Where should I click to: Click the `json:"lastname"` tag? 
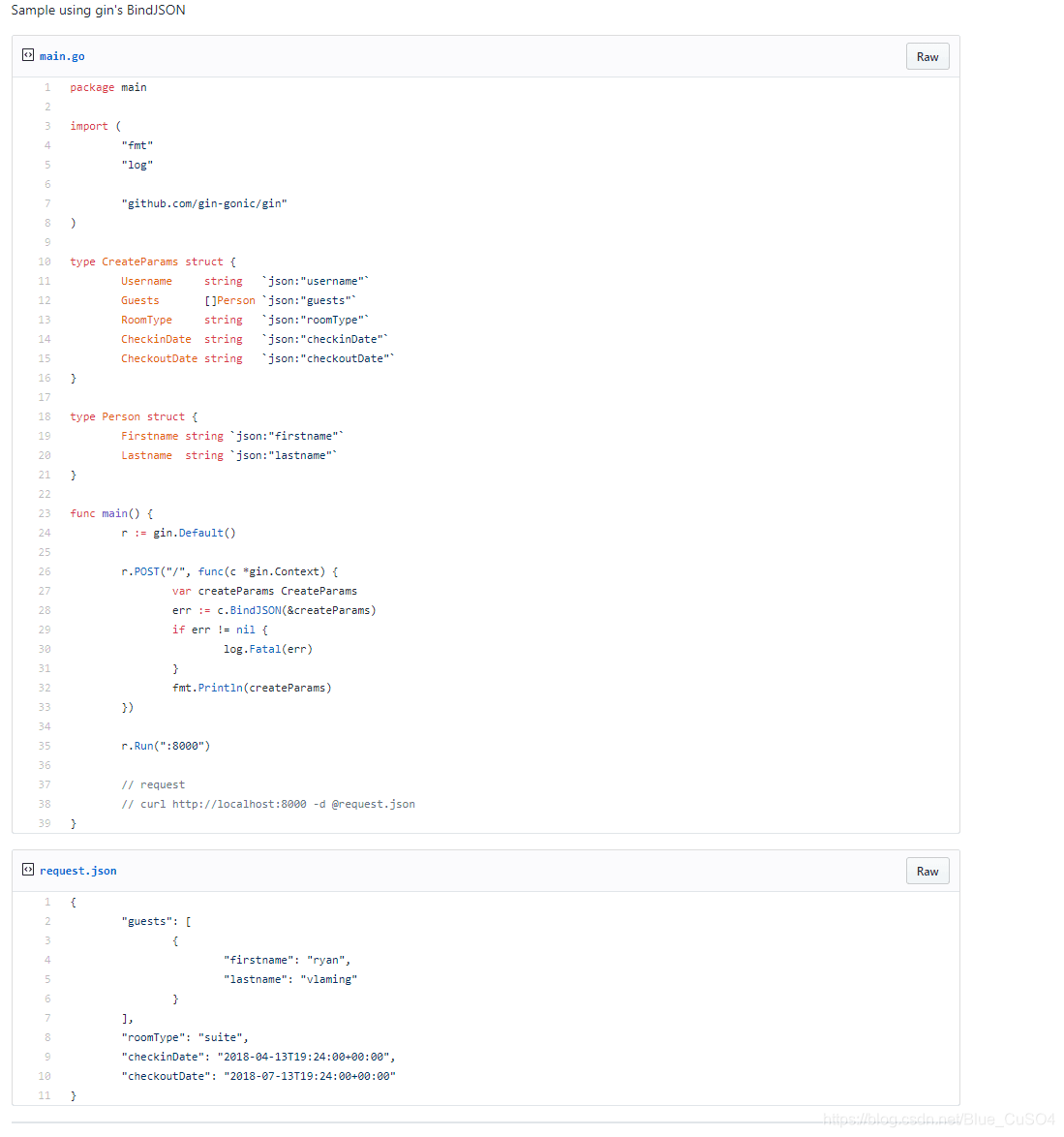tap(284, 455)
